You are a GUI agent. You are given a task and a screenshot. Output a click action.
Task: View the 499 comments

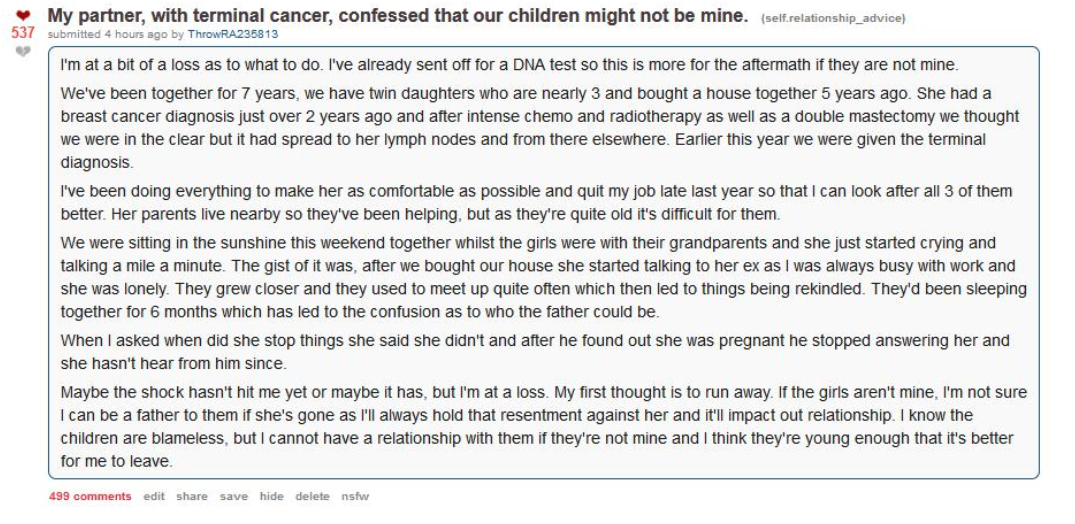pyautogui.click(x=90, y=497)
